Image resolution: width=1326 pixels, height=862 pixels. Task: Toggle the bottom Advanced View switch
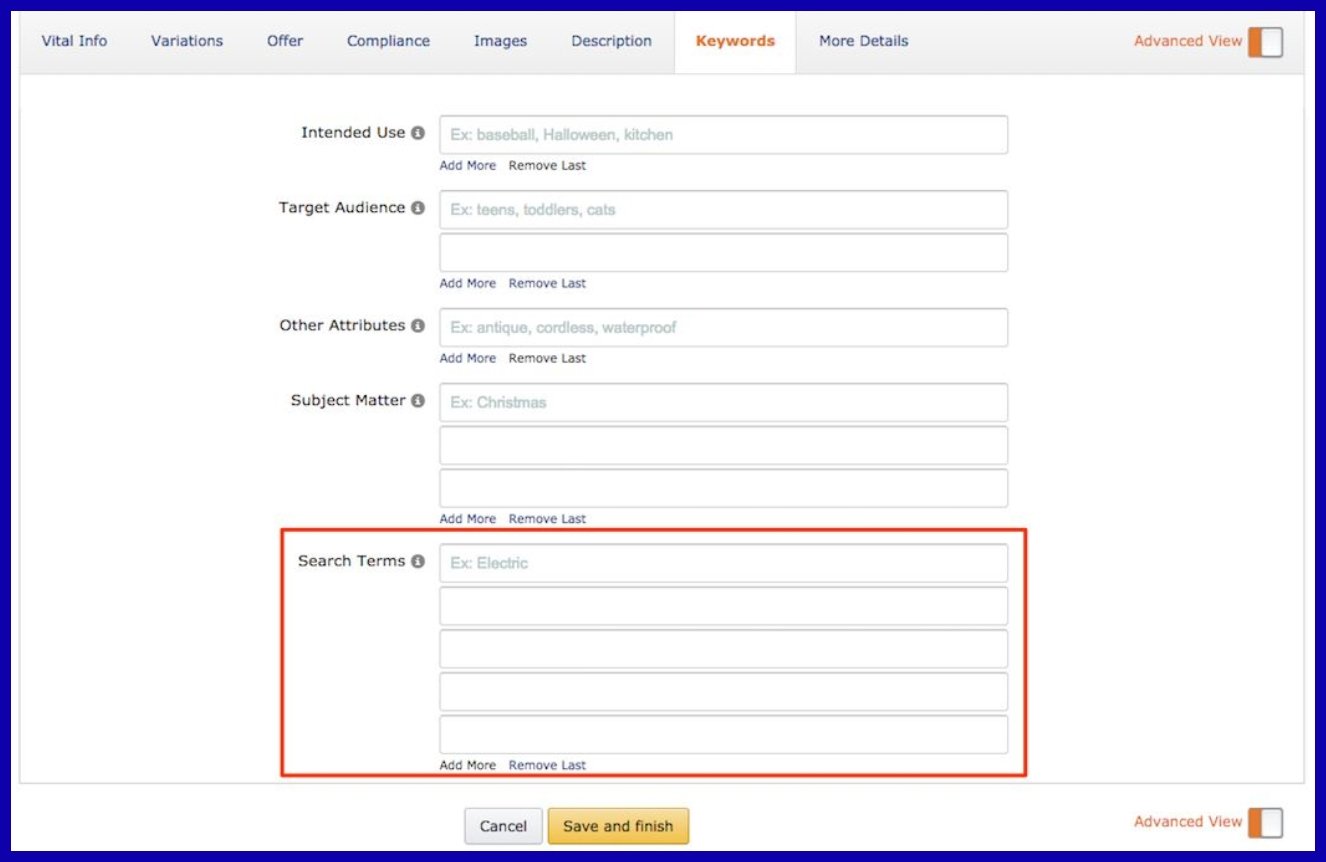tap(1265, 822)
